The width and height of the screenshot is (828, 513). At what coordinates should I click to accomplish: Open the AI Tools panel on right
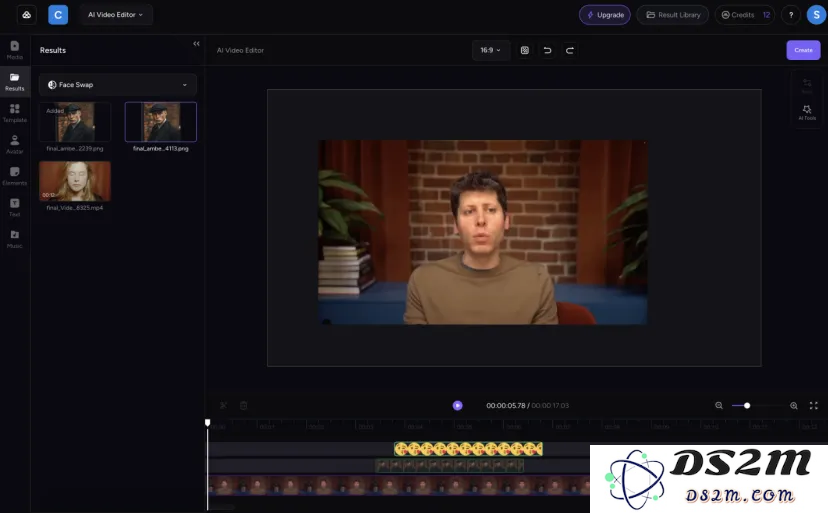coord(807,112)
